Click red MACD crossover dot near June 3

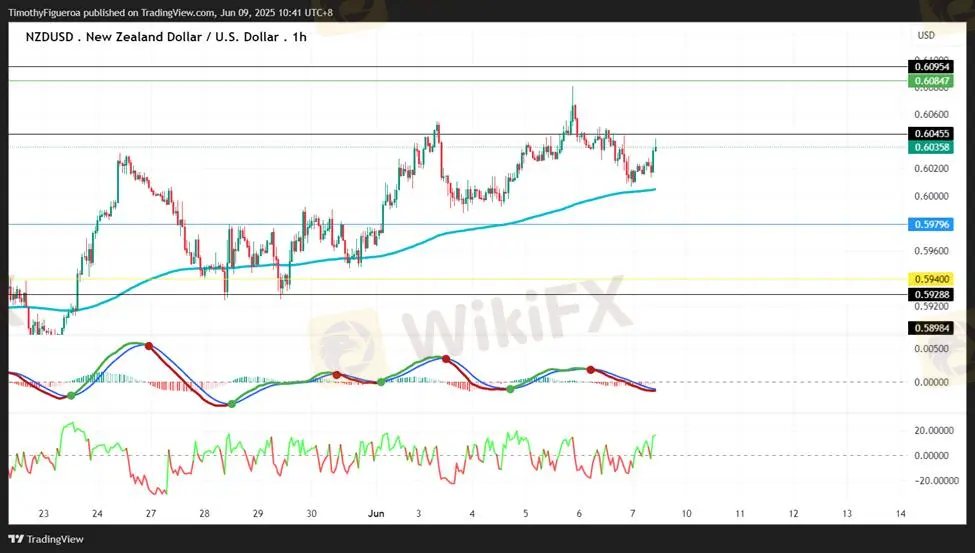(x=446, y=358)
